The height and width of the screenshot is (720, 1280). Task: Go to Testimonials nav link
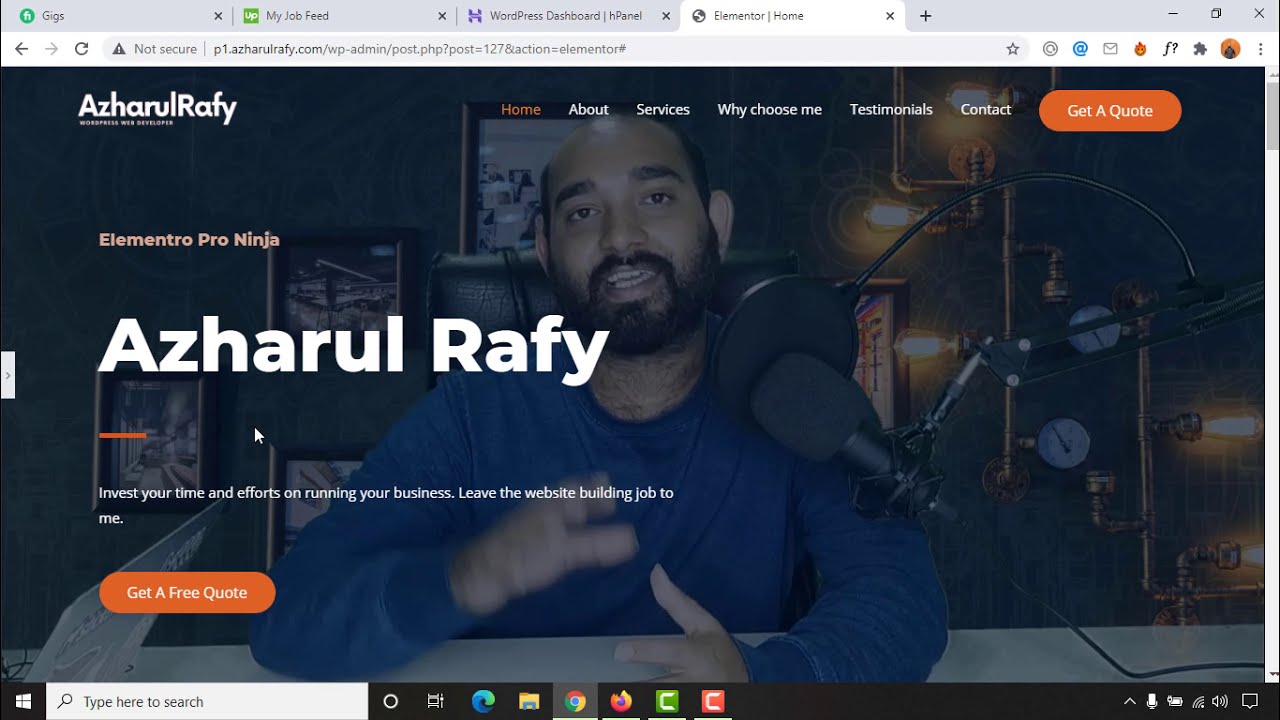point(891,110)
